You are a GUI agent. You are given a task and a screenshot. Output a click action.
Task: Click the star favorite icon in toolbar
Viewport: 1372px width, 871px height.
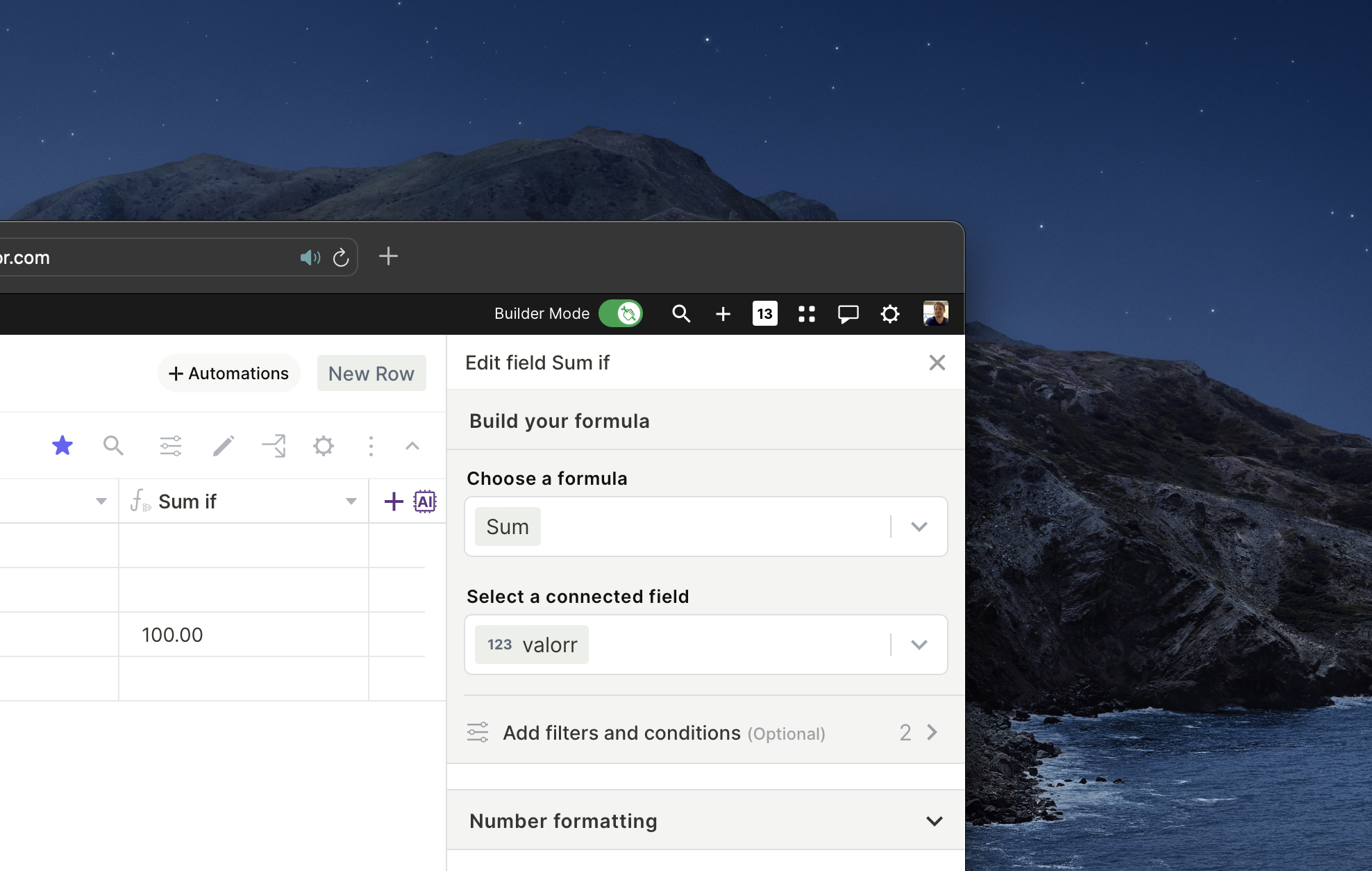point(62,445)
